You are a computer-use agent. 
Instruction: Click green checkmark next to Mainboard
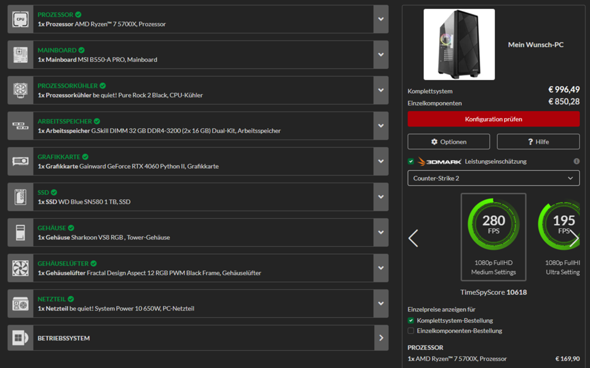coord(82,50)
